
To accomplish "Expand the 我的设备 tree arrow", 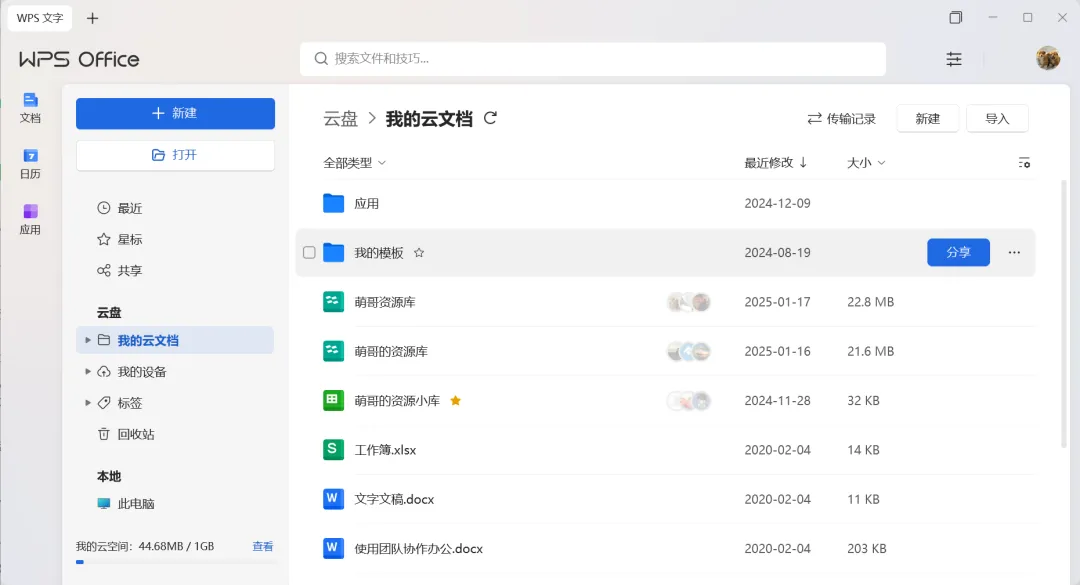I will coord(87,371).
